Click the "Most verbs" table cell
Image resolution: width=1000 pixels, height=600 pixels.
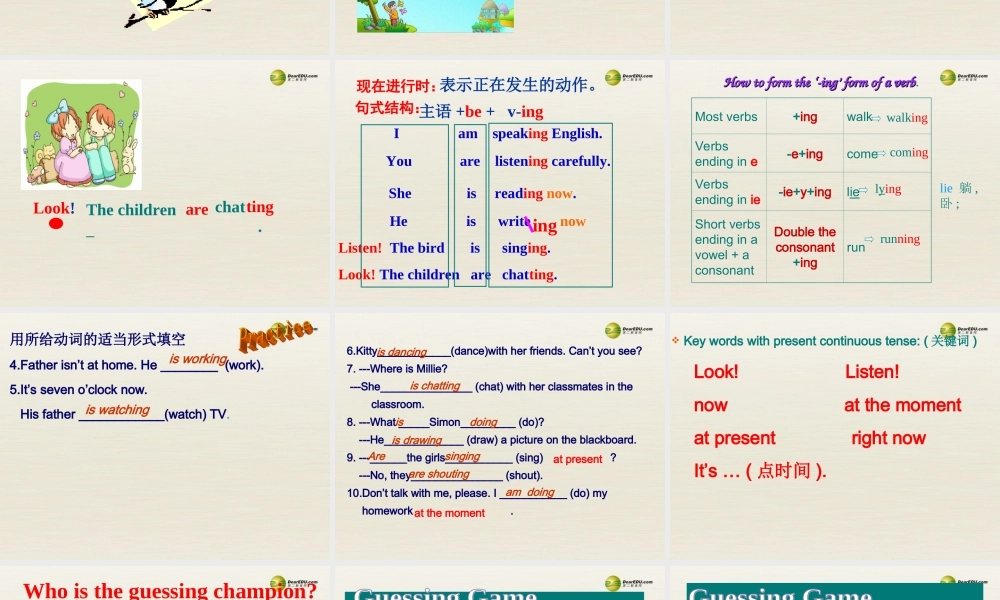pyautogui.click(x=727, y=117)
